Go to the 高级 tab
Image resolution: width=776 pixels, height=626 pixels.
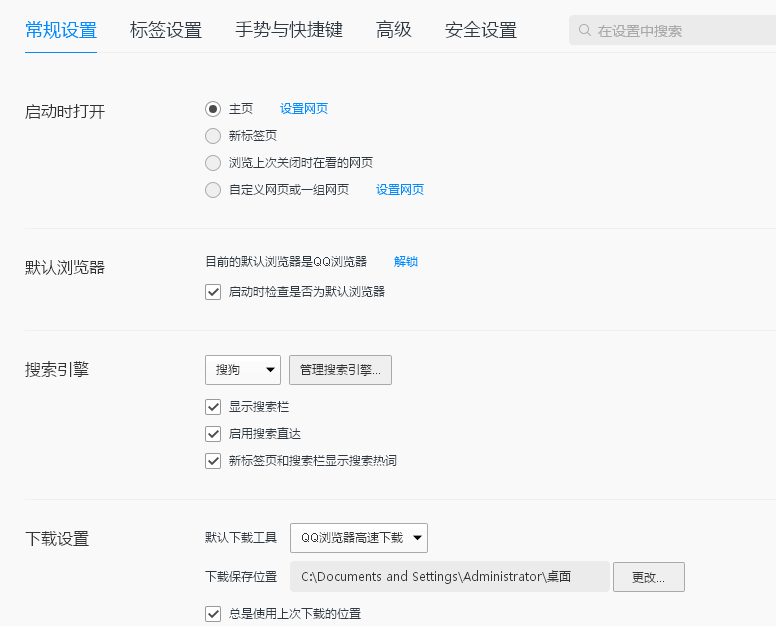(x=393, y=30)
